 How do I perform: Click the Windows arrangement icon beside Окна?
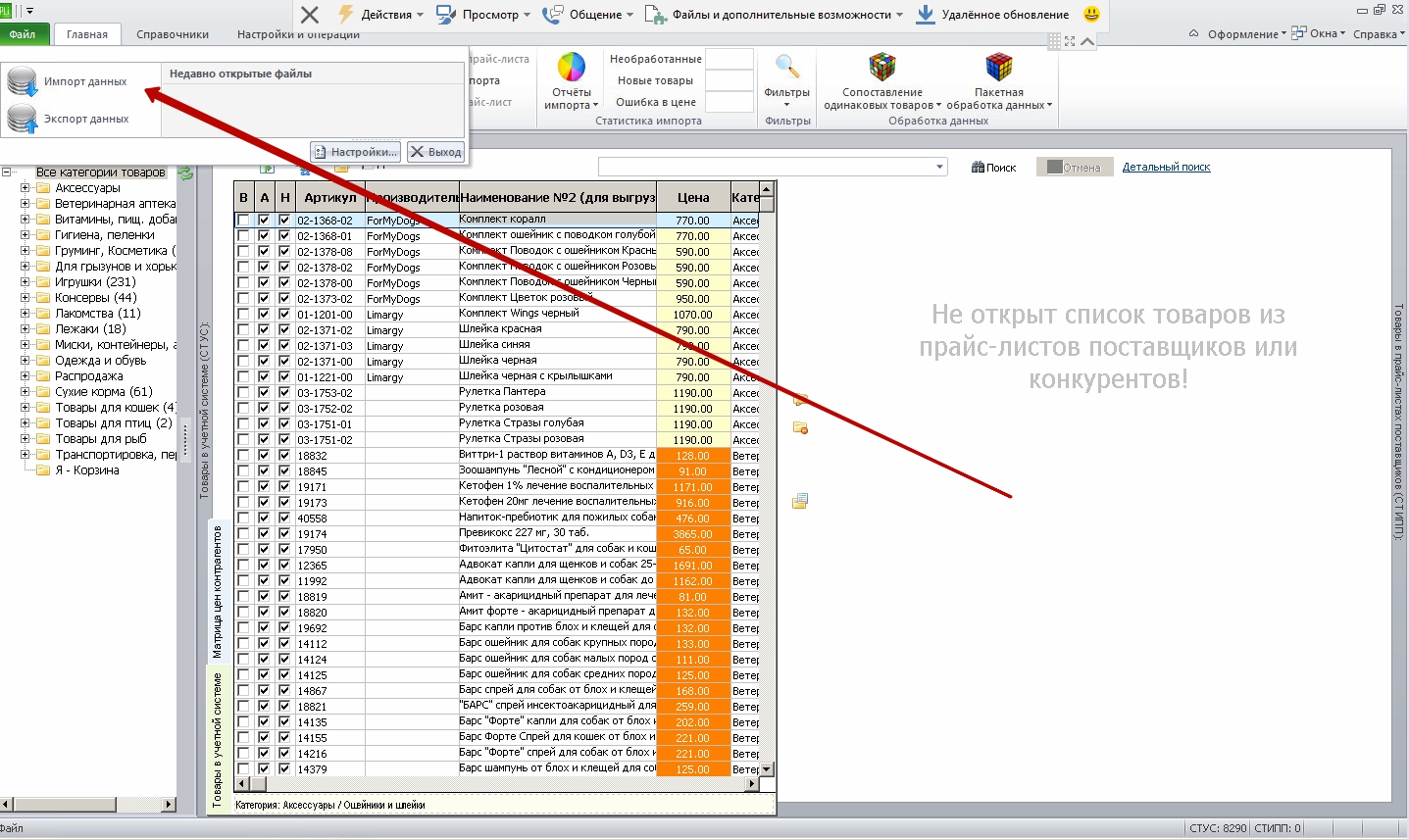click(x=1298, y=33)
